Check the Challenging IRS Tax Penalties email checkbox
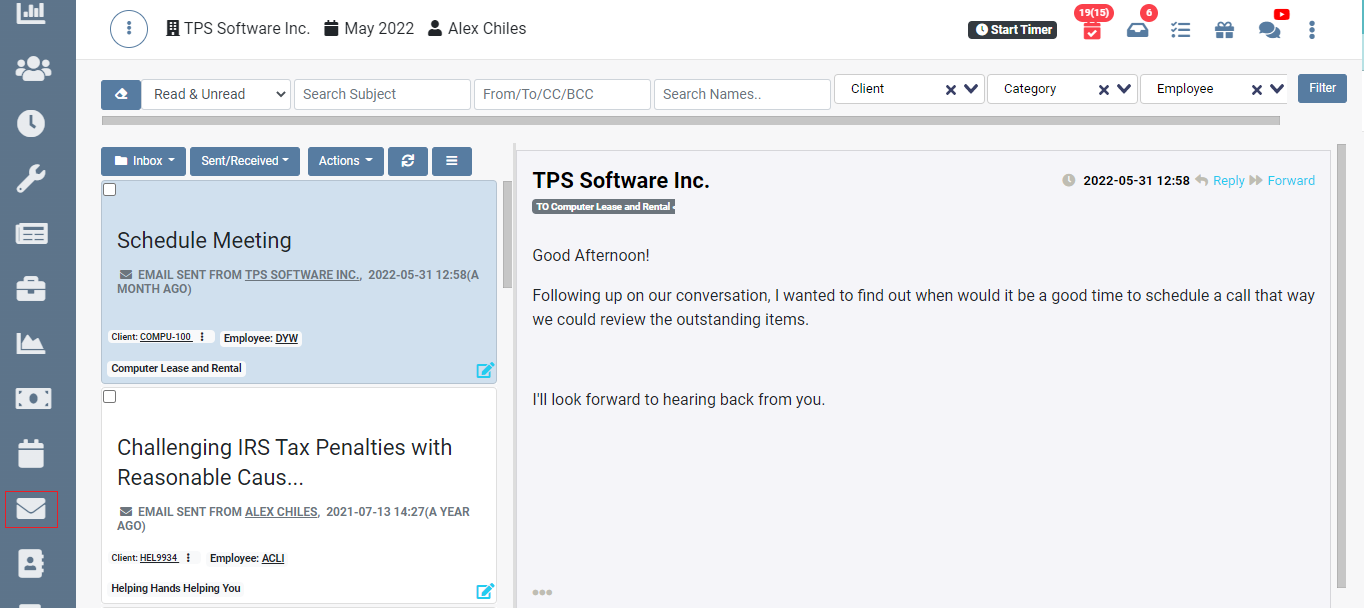This screenshot has width=1364, height=608. click(110, 397)
